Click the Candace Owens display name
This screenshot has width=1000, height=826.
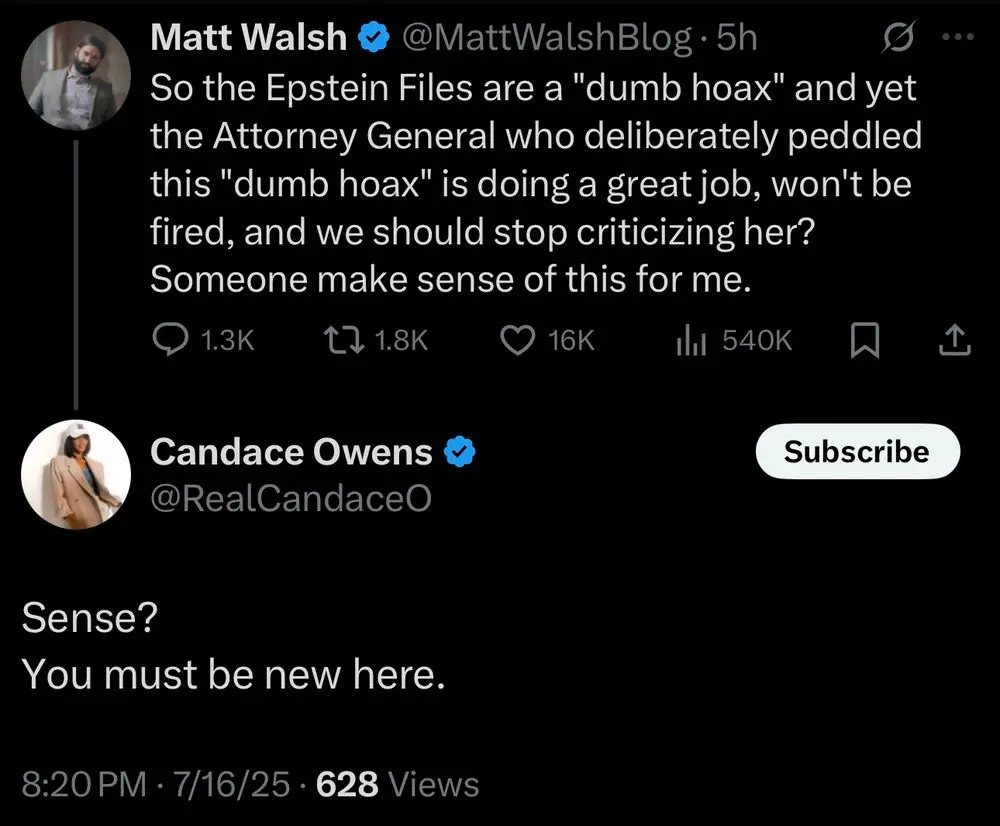point(291,453)
